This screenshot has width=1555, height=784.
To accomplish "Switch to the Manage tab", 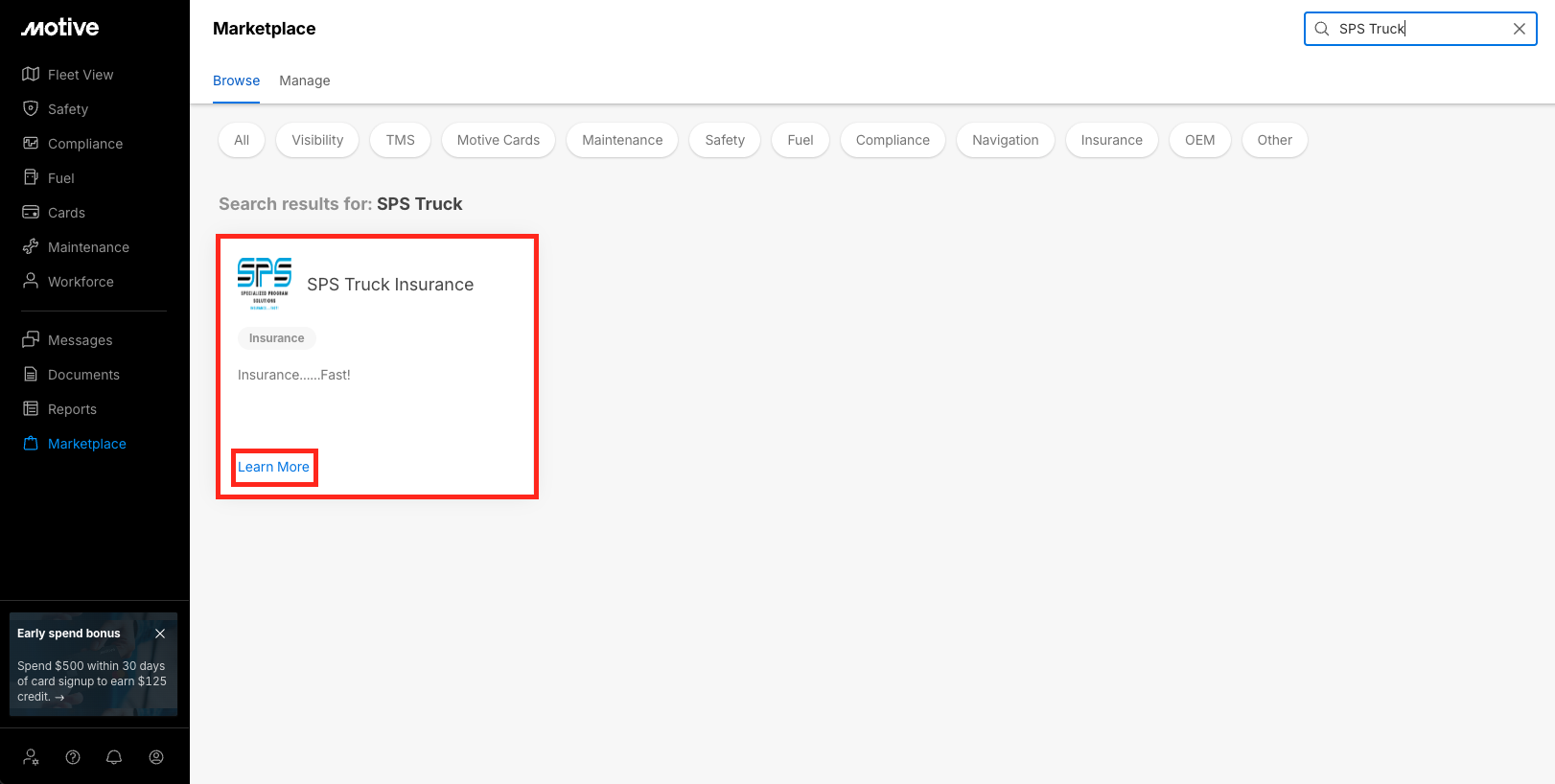I will coord(305,81).
